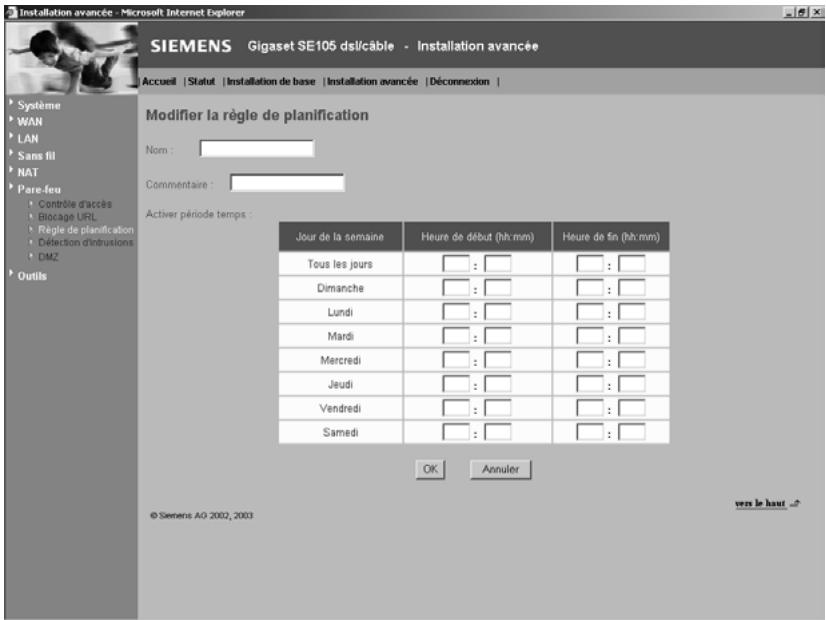Click end minutes field for Lundi

pyautogui.click(x=632, y=312)
